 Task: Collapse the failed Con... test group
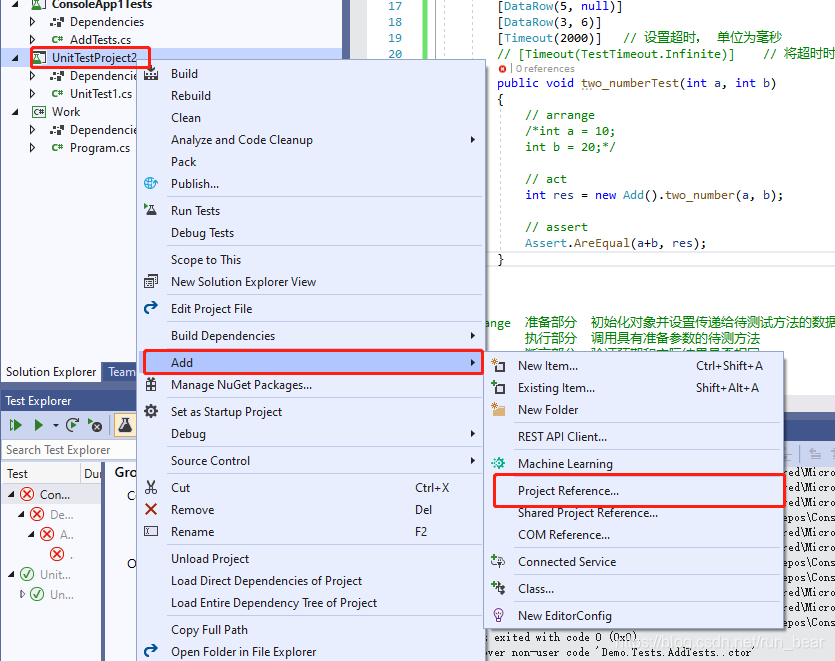click(11, 494)
